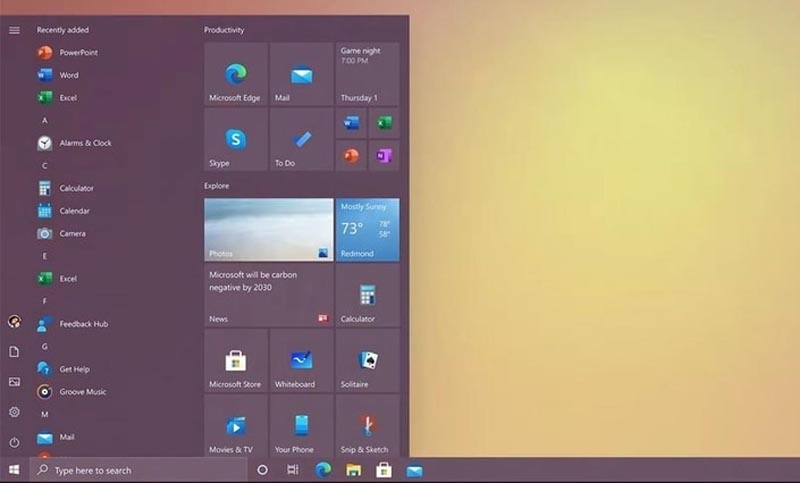The height and width of the screenshot is (483, 800).
Task: Open the Power options button
Action: coord(14,442)
